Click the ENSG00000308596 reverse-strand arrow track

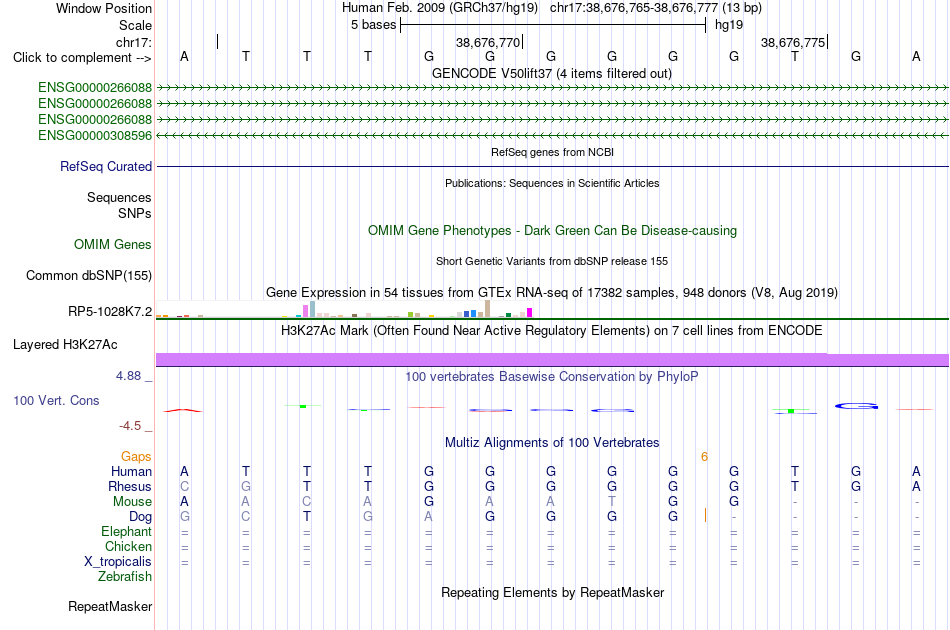[552, 136]
